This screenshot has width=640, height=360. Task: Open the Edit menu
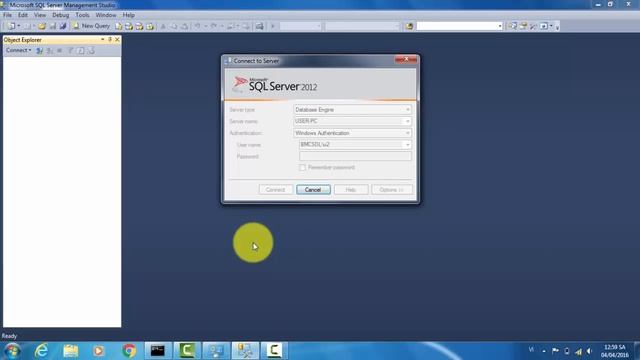tap(22, 15)
